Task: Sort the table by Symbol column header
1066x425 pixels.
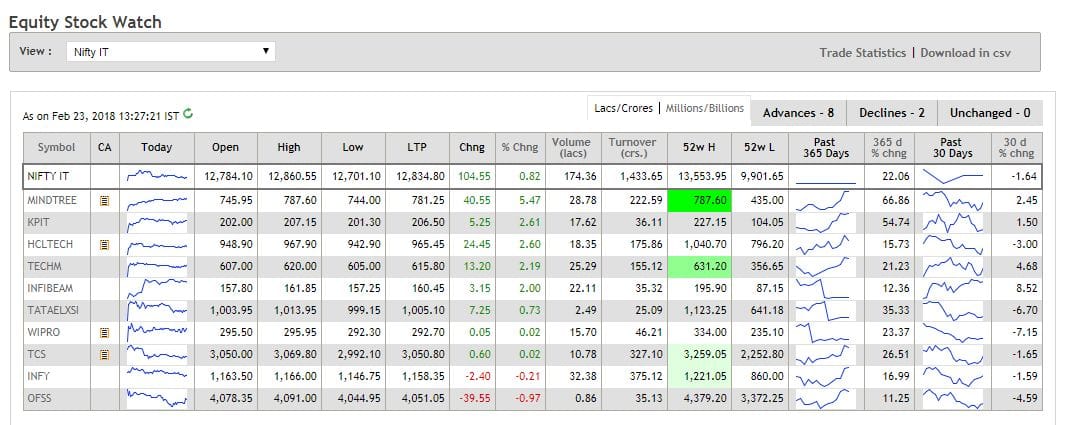Action: pyautogui.click(x=56, y=148)
